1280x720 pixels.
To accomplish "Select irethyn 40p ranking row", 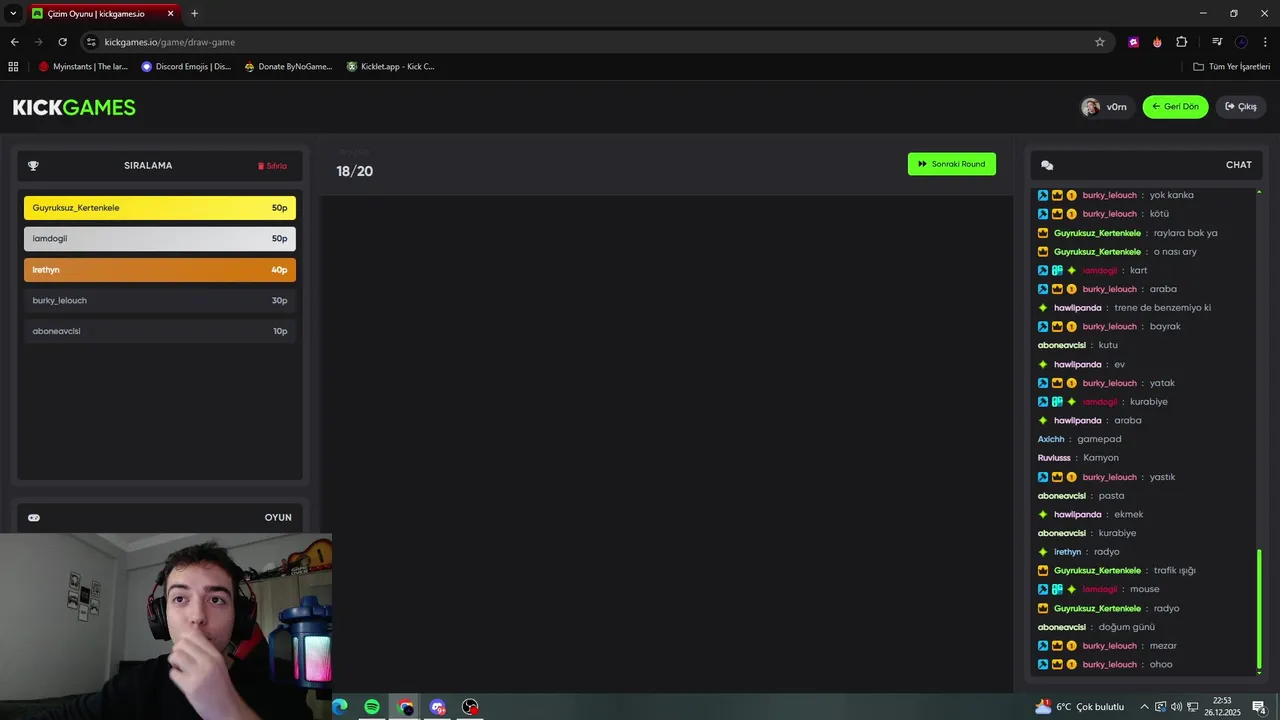I will tap(160, 270).
